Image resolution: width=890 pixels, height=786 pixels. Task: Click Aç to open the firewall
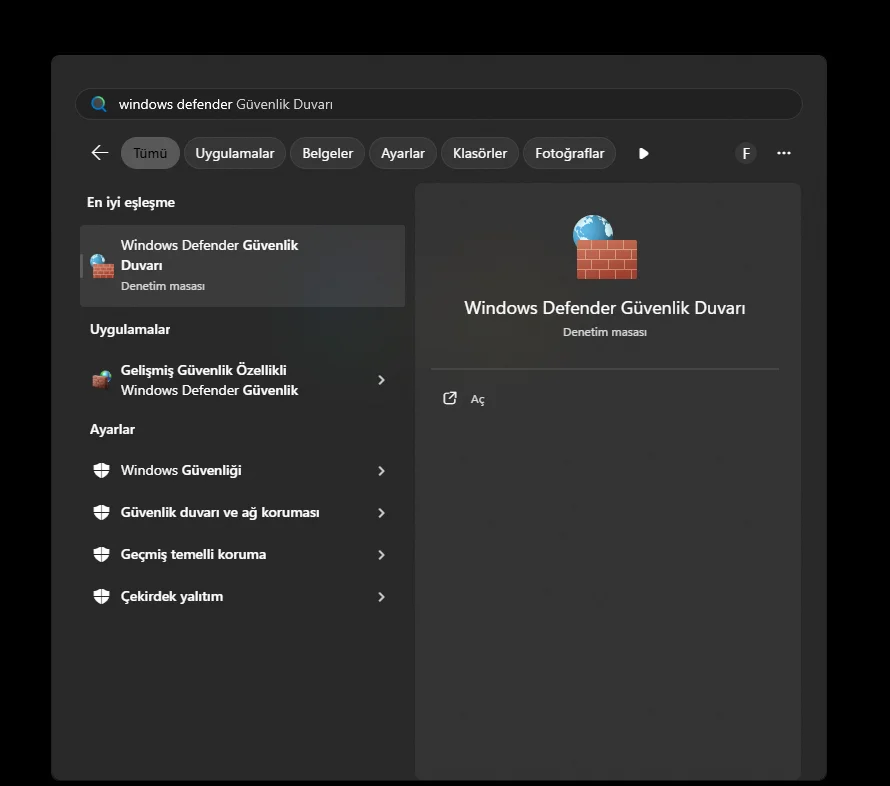(477, 399)
